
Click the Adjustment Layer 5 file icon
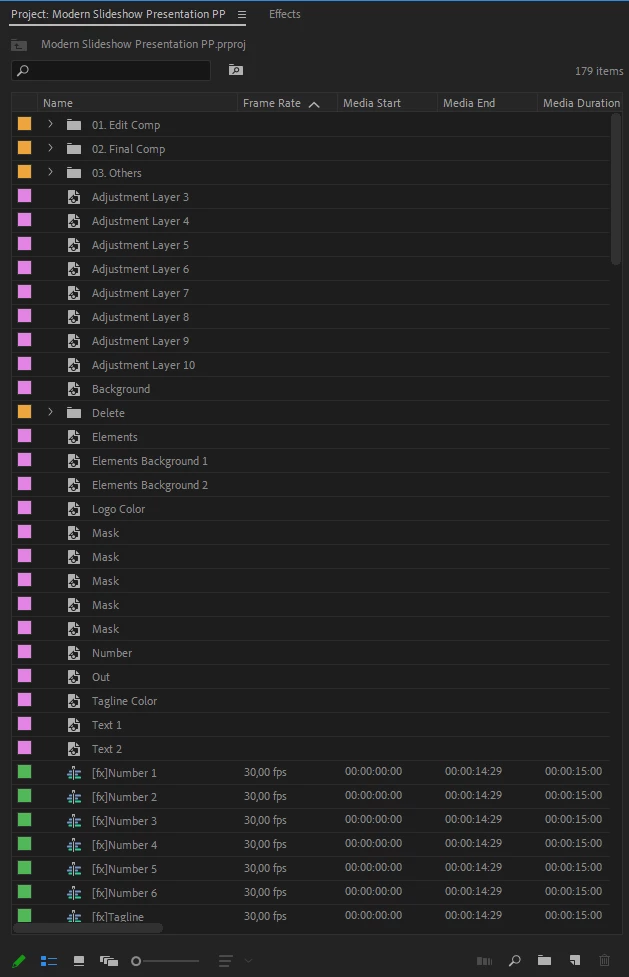click(x=74, y=245)
